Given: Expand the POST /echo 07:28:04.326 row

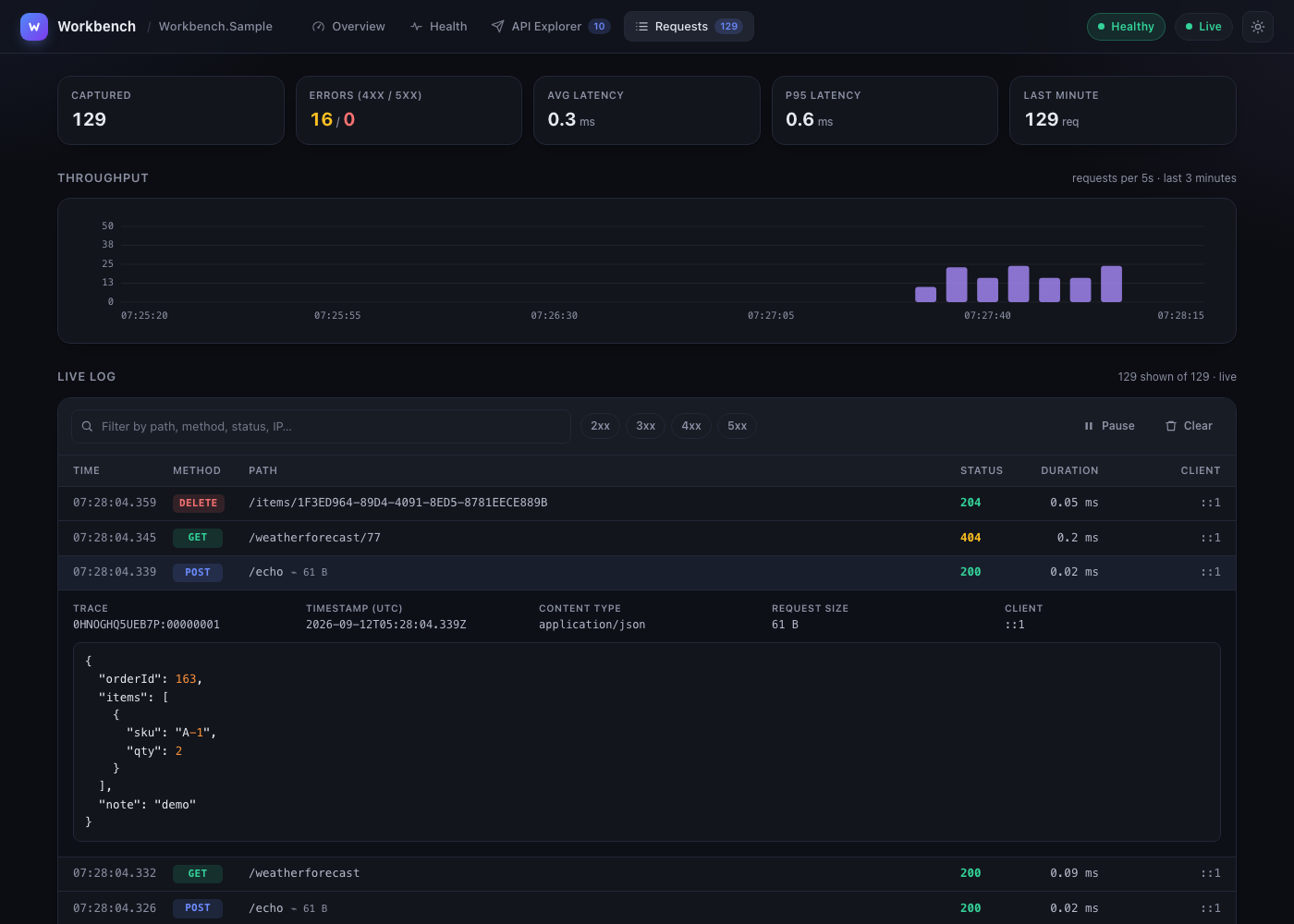Looking at the screenshot, I should 647,908.
